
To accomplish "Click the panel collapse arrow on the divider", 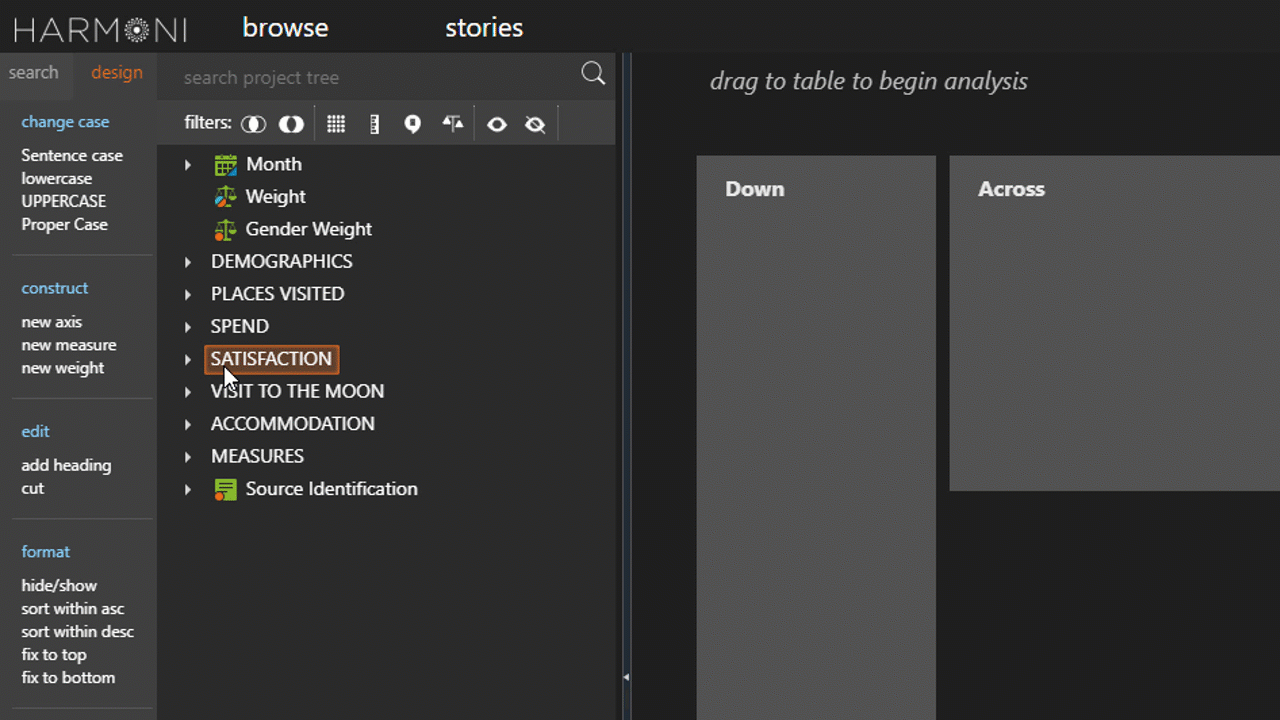I will click(x=626, y=677).
